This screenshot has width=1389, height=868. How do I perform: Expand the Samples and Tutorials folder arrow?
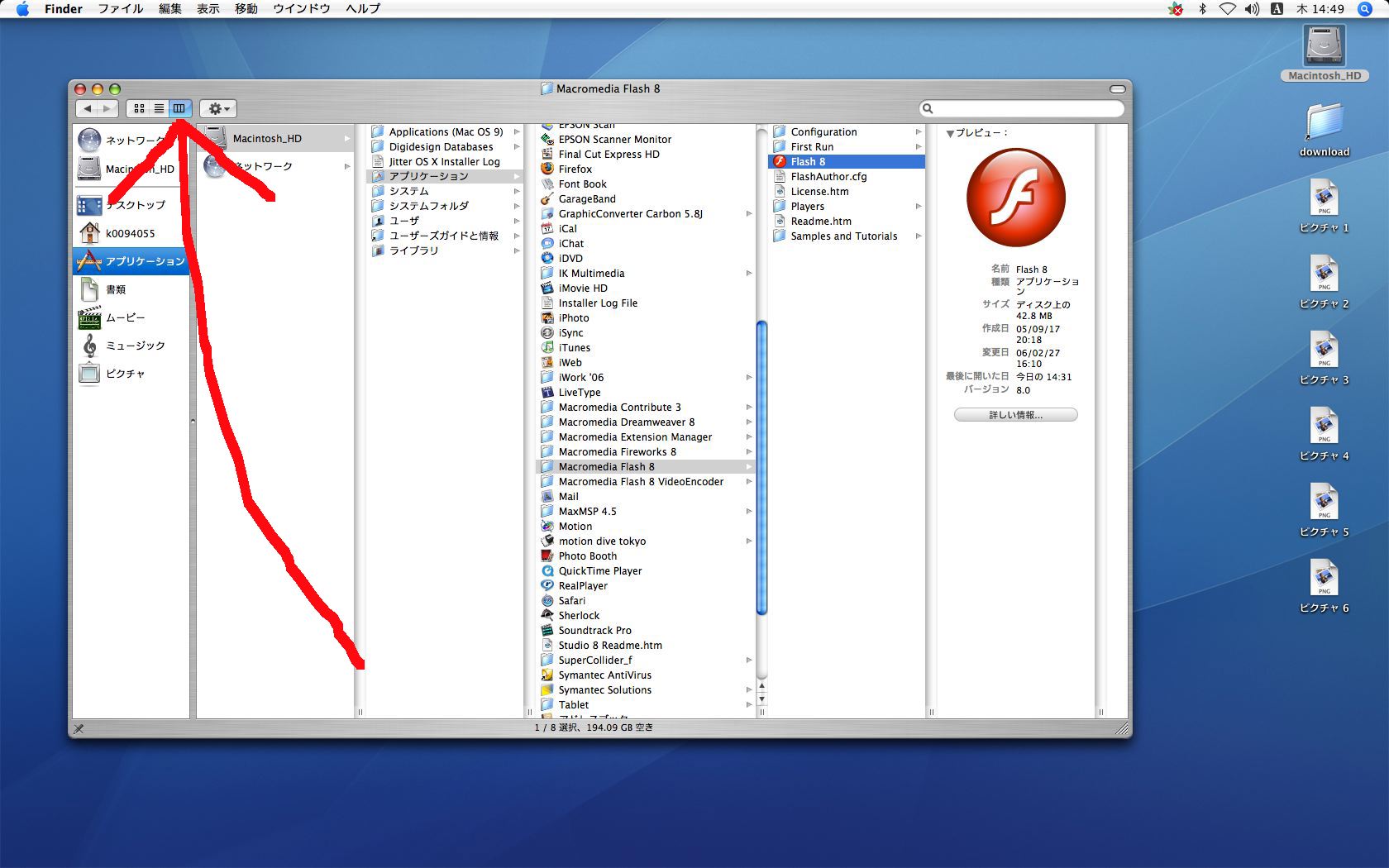pos(918,236)
